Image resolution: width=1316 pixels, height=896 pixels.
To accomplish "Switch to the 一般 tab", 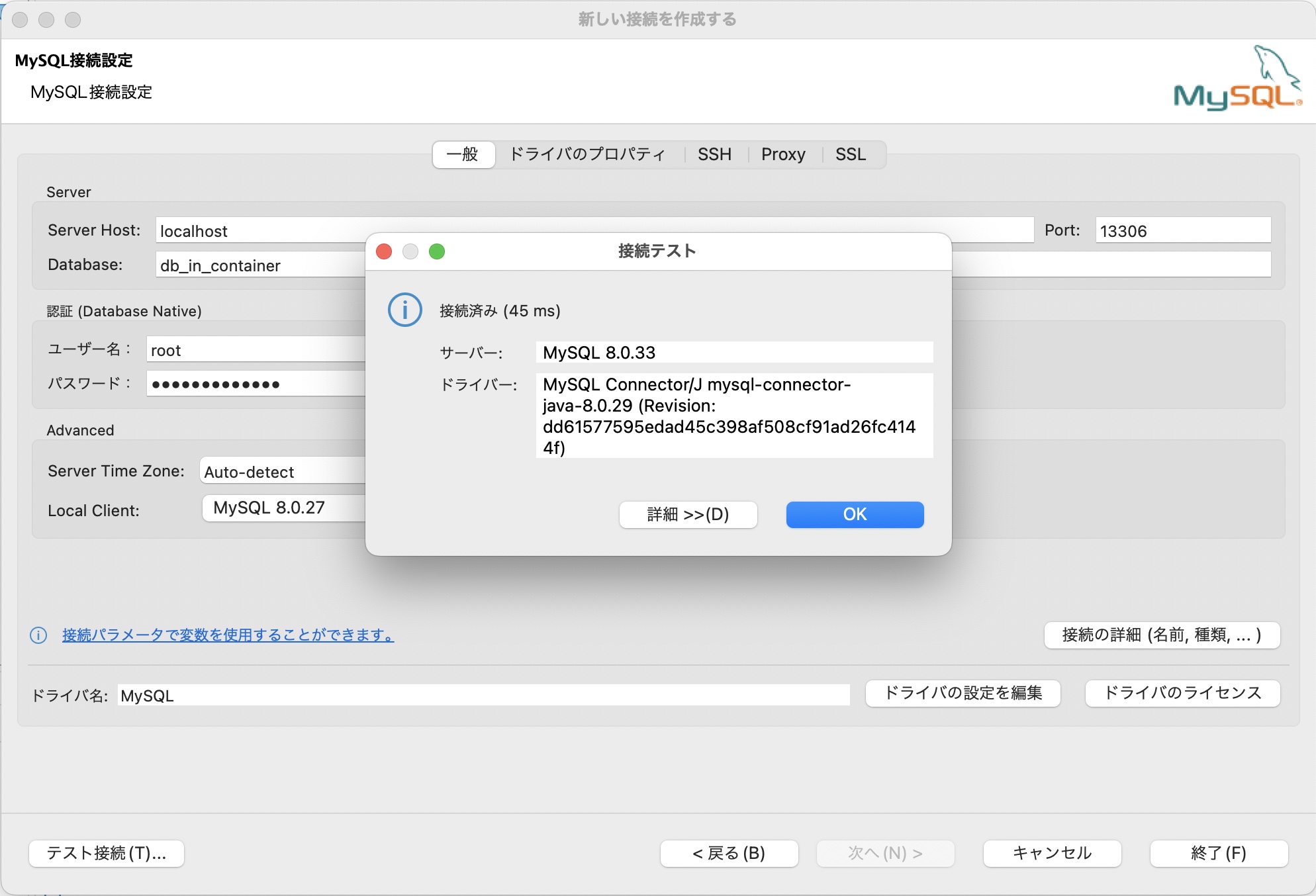I will point(463,154).
